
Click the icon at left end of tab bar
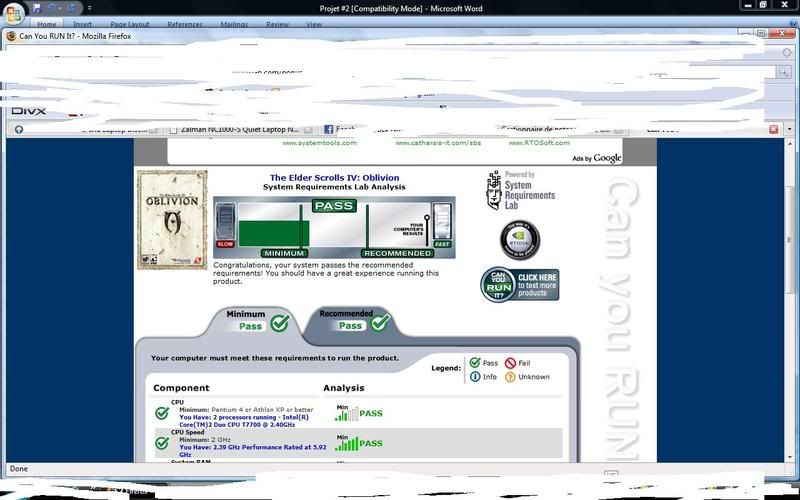(19, 130)
